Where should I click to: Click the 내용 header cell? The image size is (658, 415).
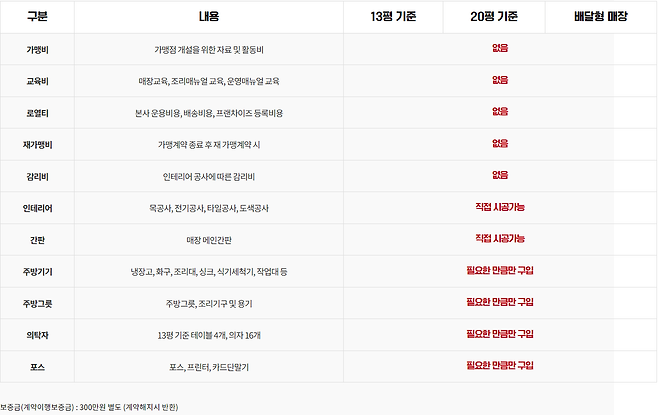[x=209, y=16]
